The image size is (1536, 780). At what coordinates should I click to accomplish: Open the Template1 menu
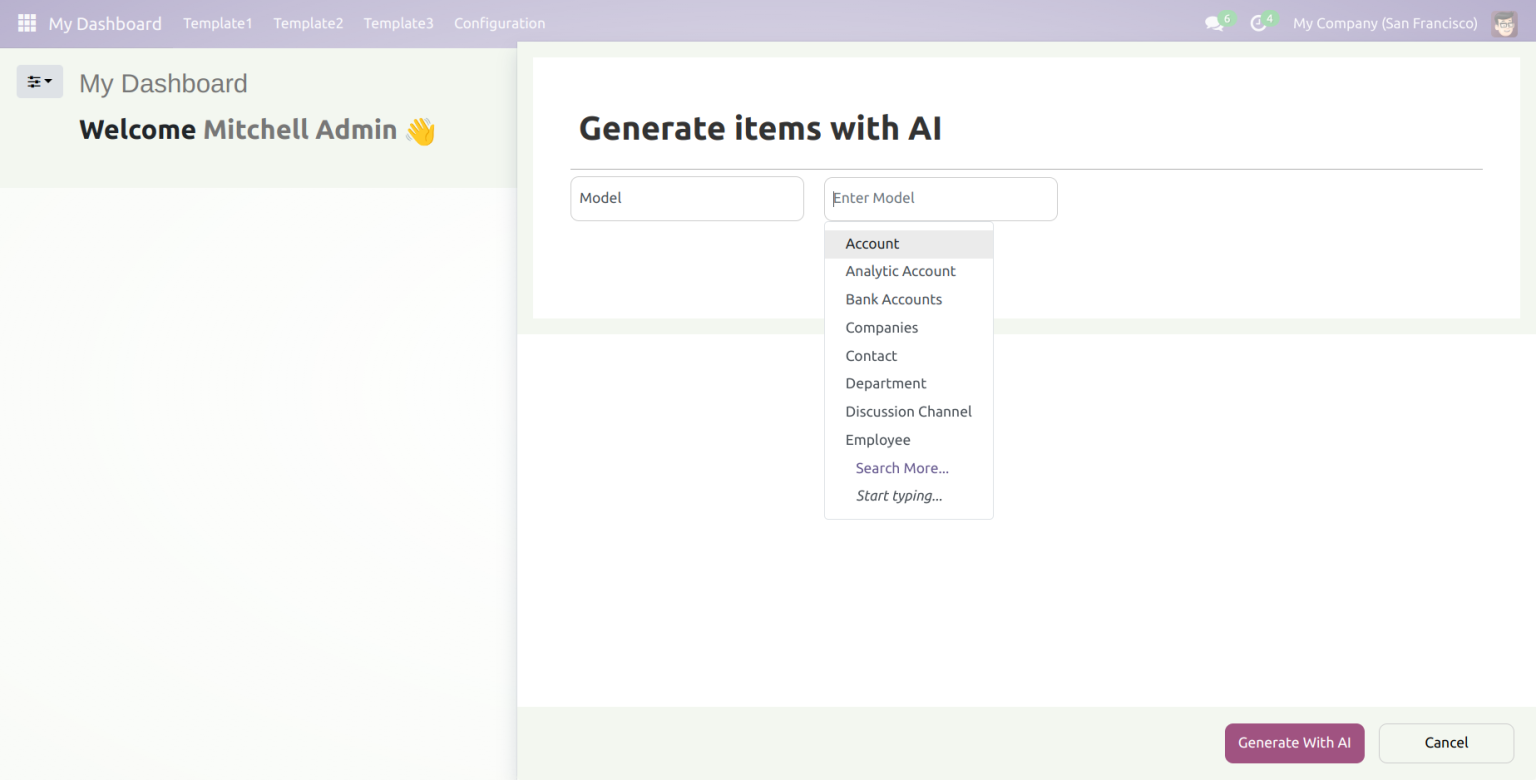(218, 23)
